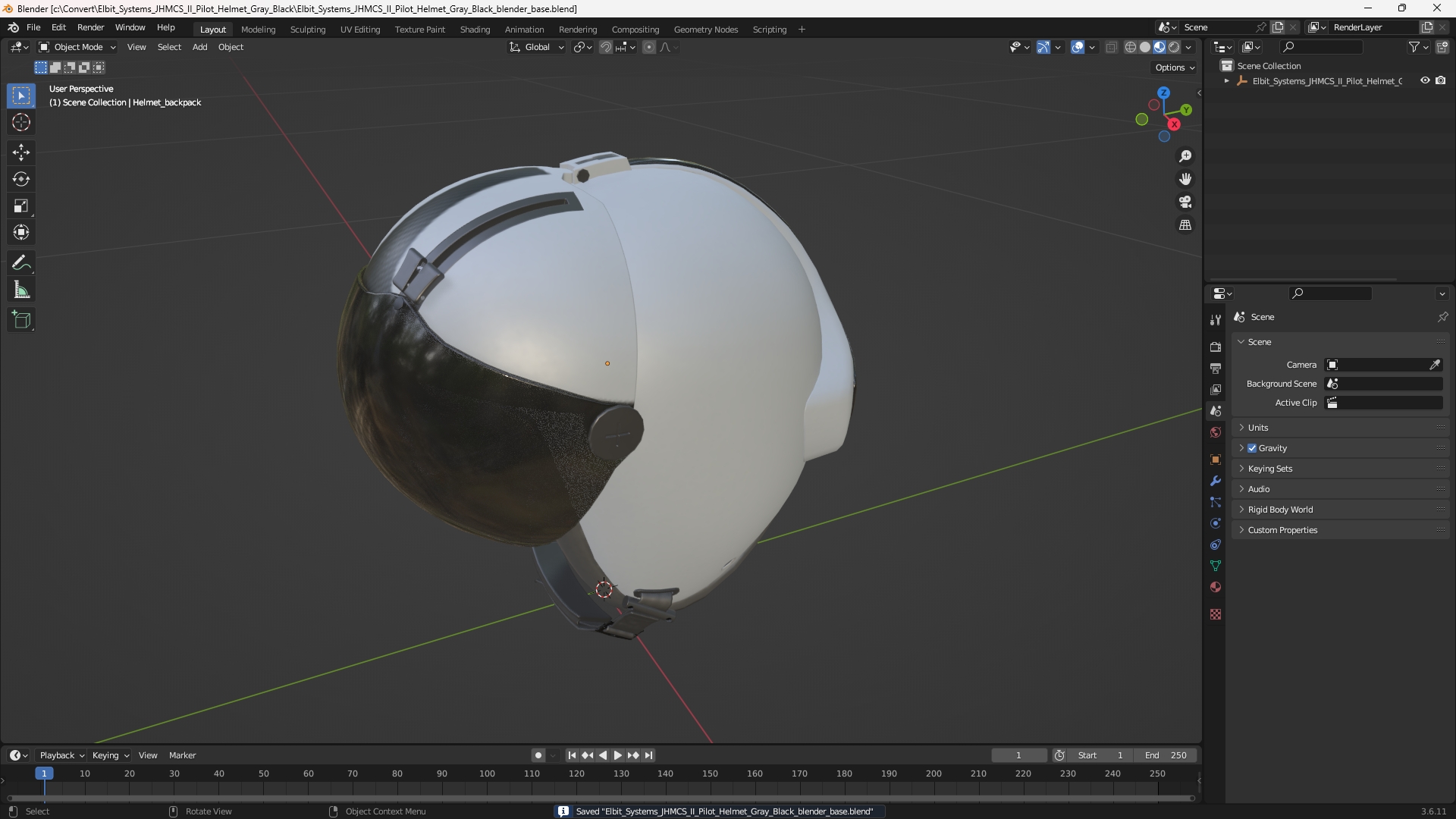Click the zoom view magnifier icon
Image resolution: width=1456 pixels, height=819 pixels.
click(1185, 156)
